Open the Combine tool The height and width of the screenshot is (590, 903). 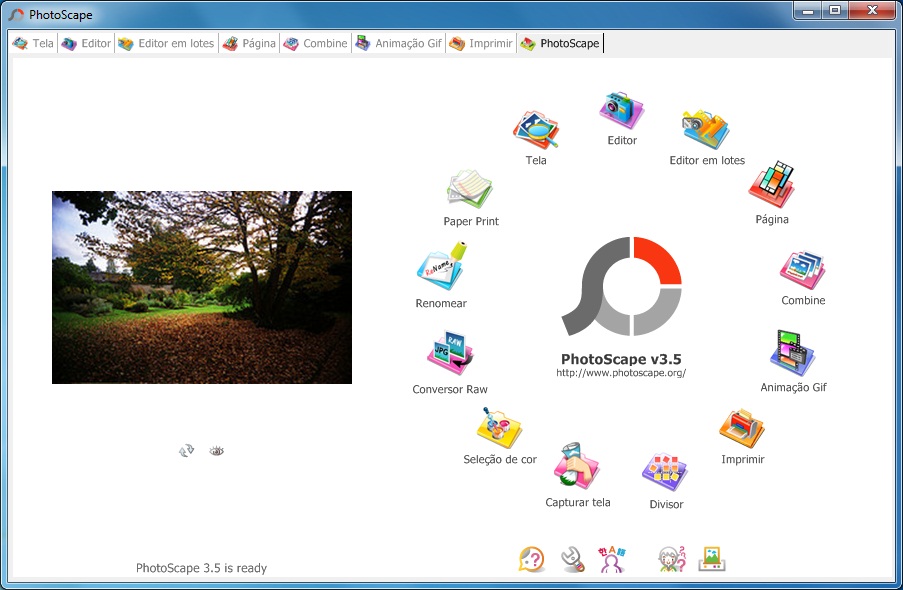click(801, 268)
